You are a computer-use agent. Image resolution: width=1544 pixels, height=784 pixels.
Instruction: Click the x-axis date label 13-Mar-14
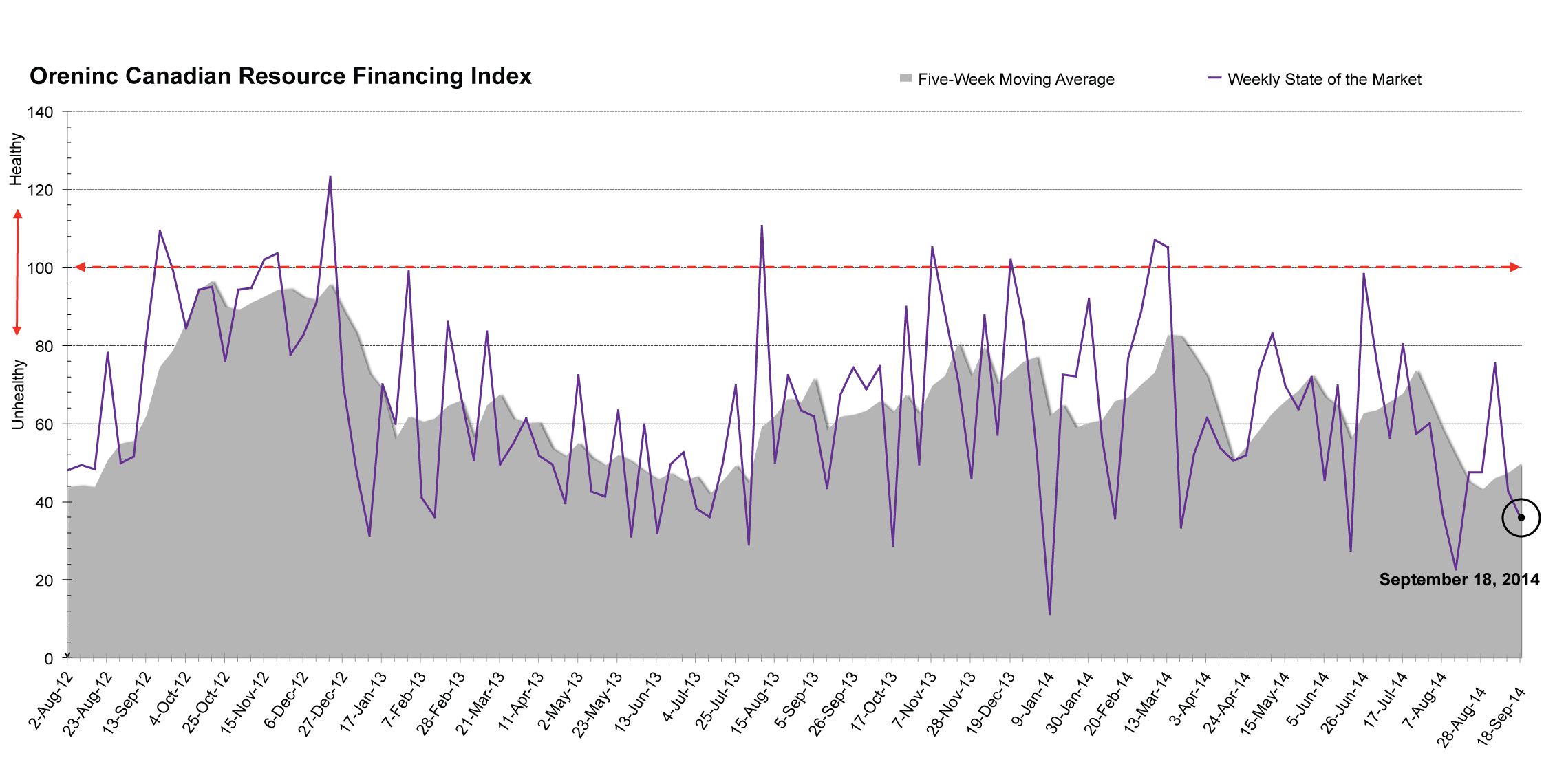pos(1147,702)
